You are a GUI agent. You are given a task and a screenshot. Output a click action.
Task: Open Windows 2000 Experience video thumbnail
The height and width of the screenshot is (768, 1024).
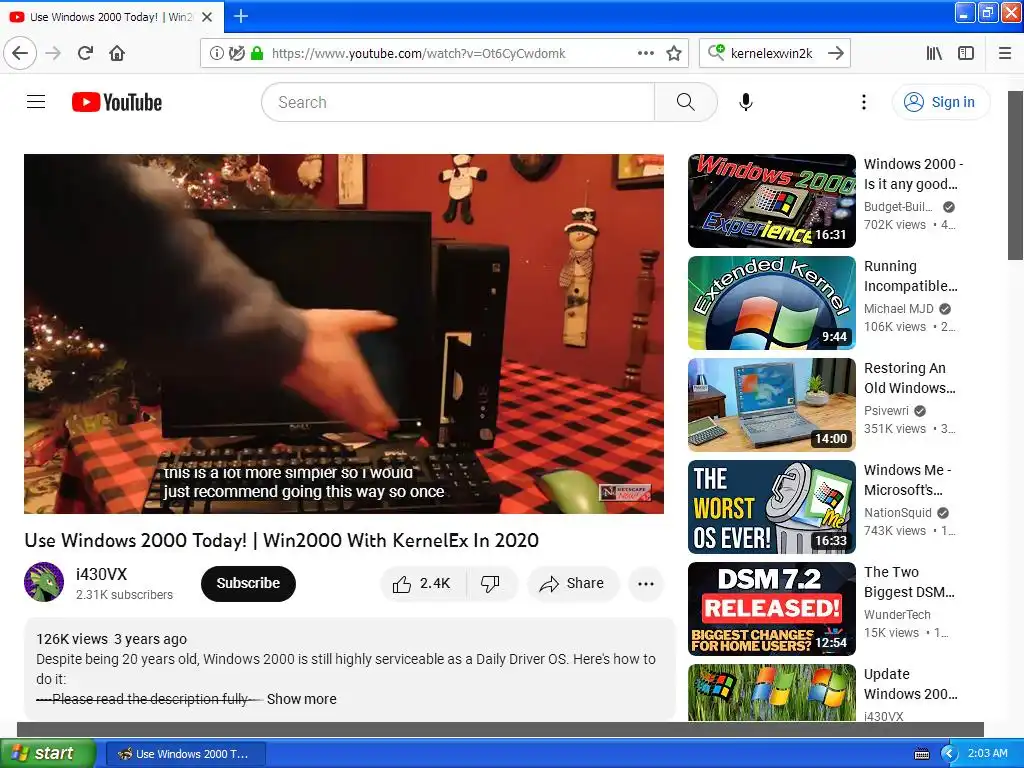click(771, 200)
